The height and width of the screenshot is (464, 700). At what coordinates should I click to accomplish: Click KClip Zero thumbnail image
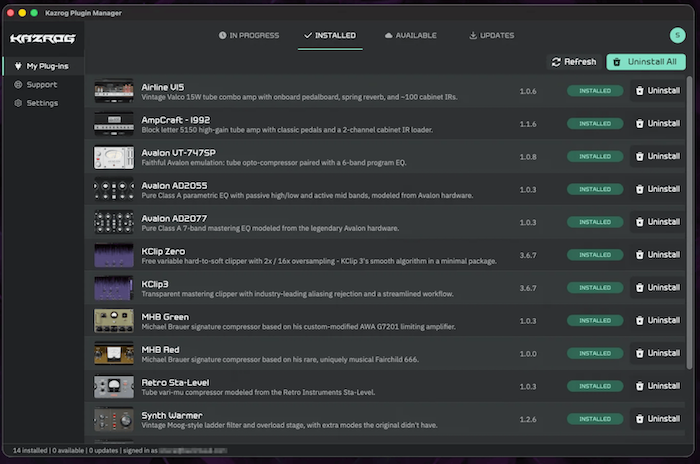click(114, 255)
